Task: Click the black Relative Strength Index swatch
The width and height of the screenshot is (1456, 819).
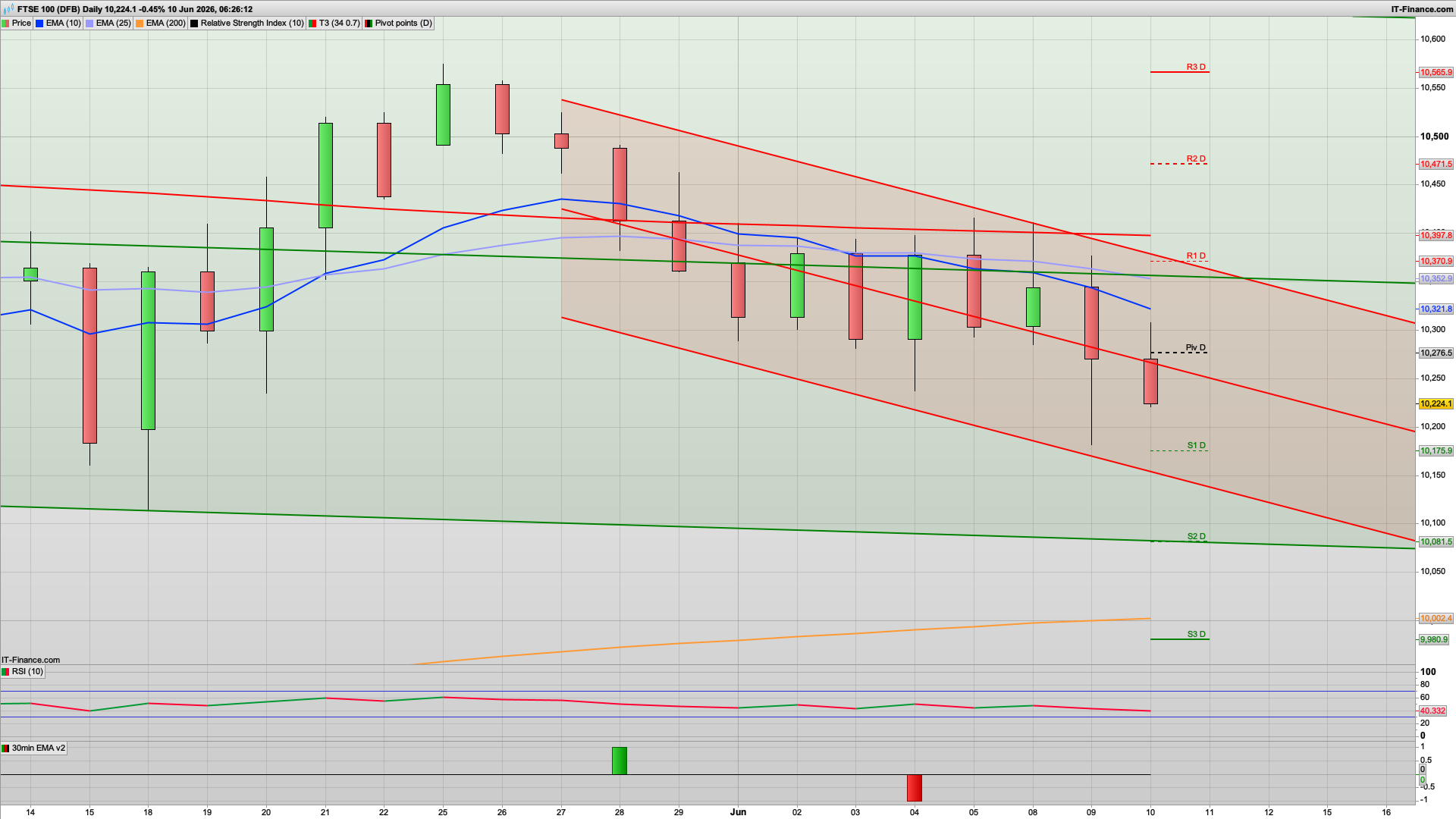Action: pos(194,24)
